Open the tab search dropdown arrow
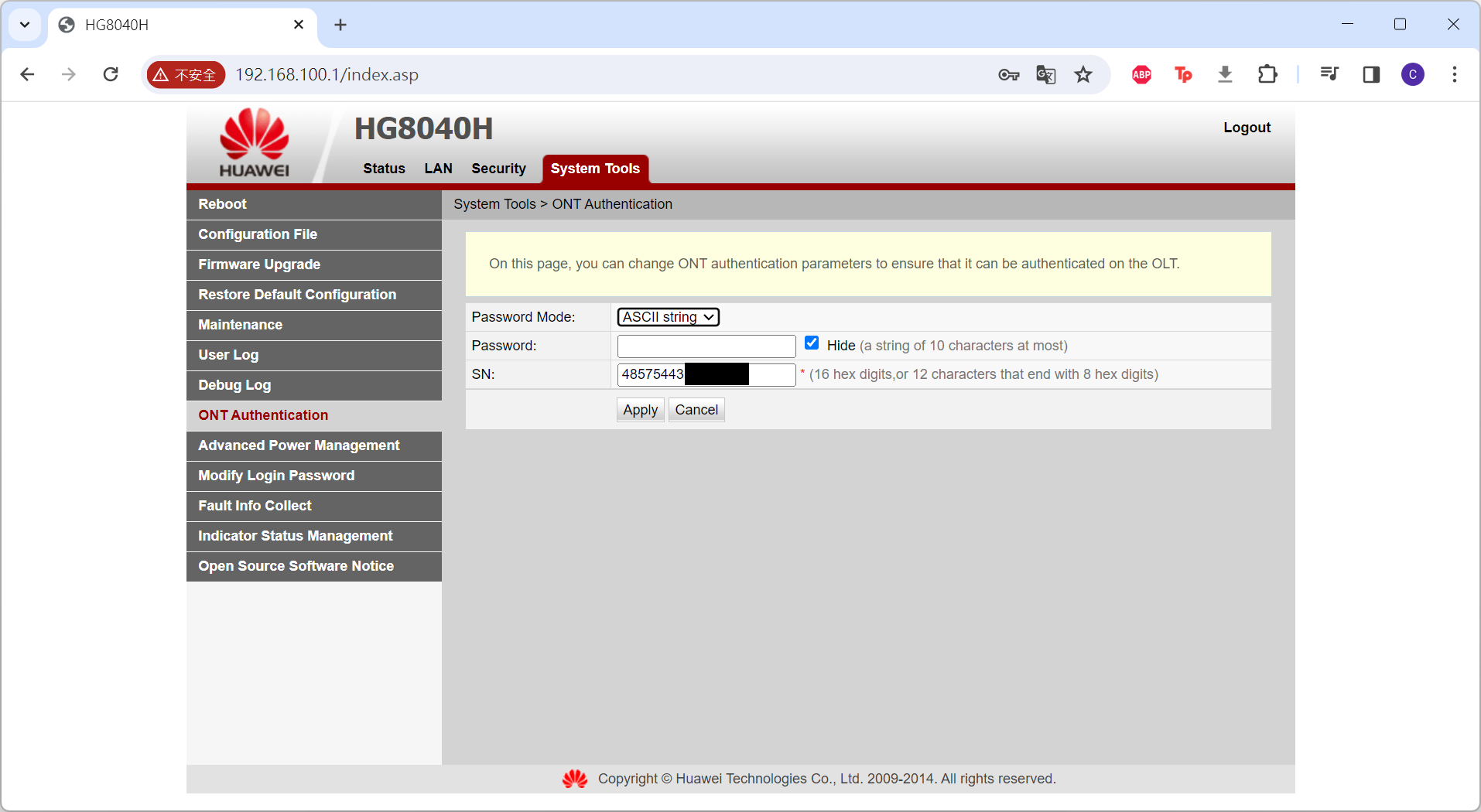1481x812 pixels. point(25,25)
